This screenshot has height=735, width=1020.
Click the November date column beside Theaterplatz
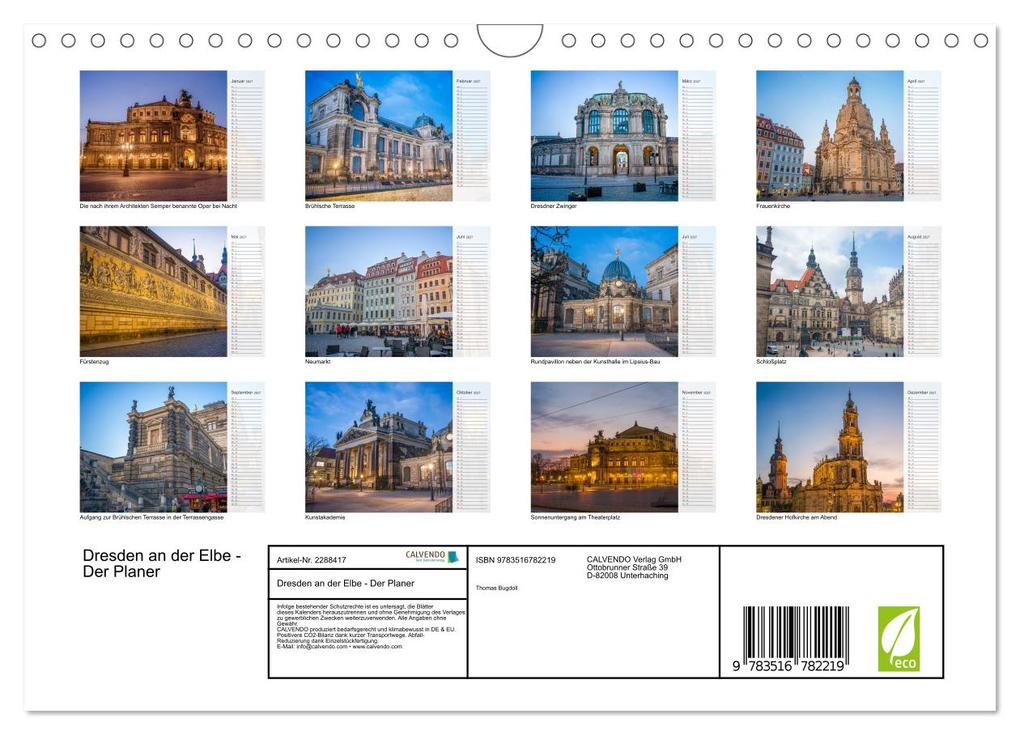pos(698,447)
